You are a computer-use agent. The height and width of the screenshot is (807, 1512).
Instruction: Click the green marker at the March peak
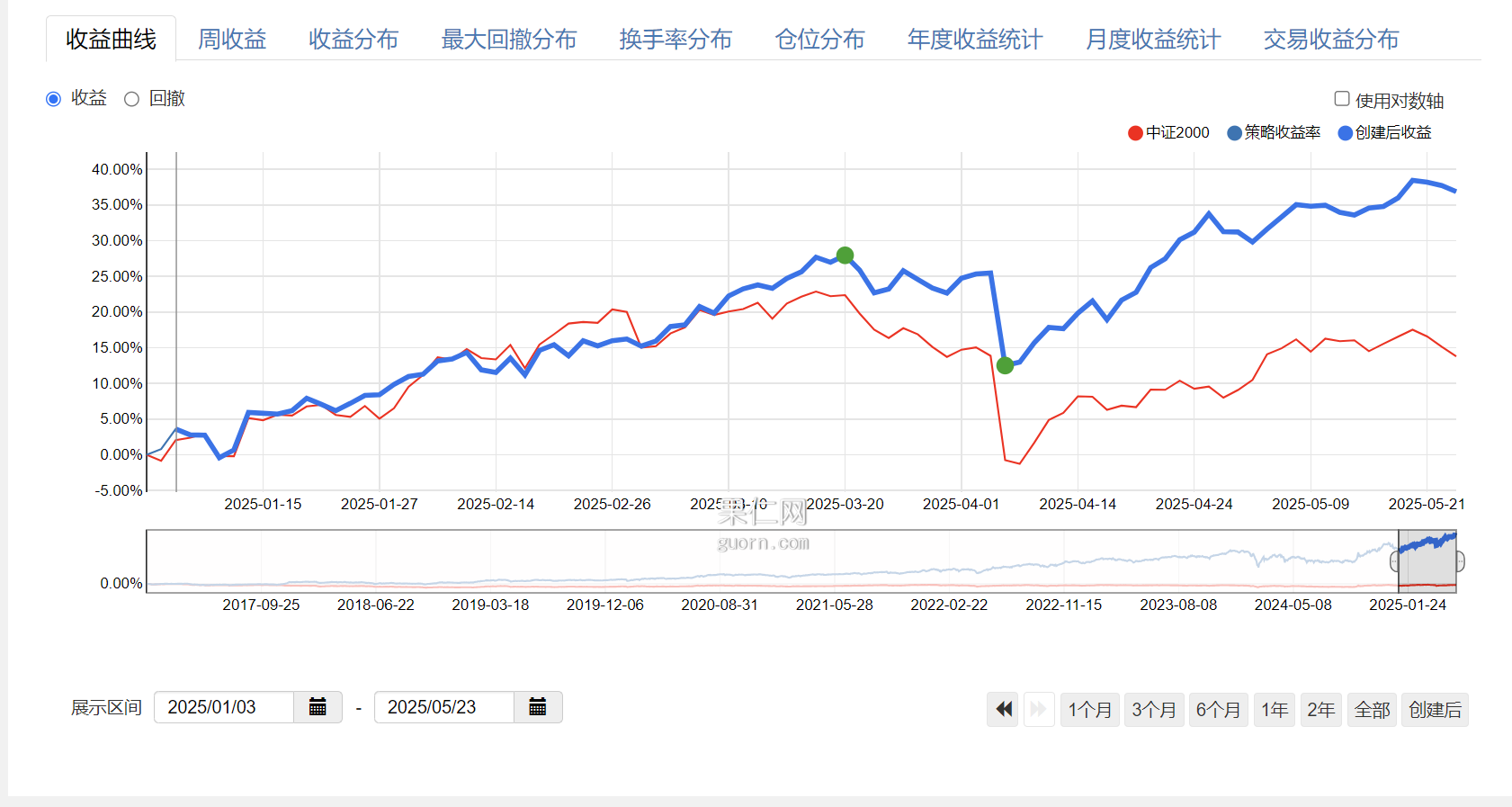click(845, 256)
